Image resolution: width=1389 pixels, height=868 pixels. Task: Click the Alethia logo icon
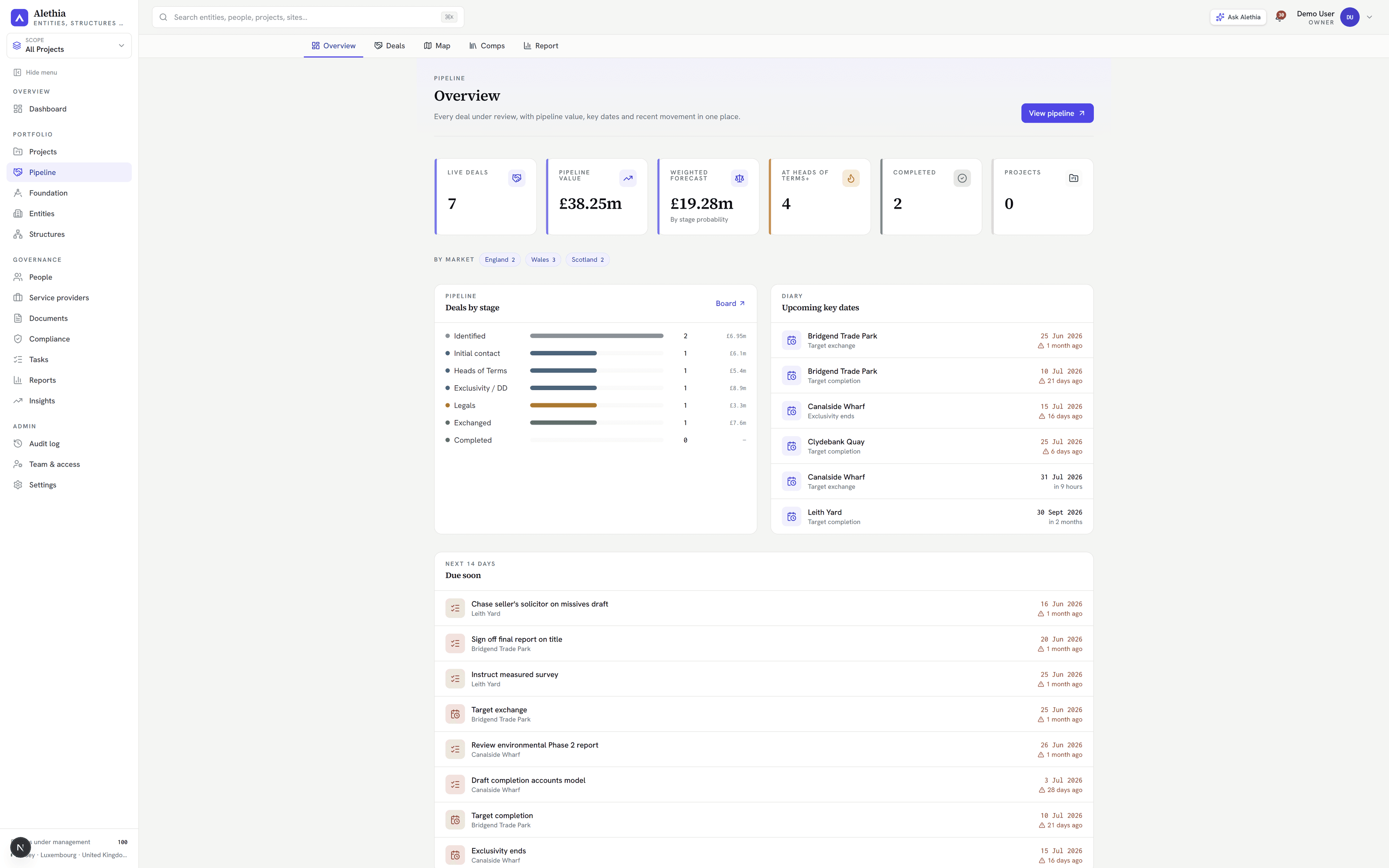point(20,17)
